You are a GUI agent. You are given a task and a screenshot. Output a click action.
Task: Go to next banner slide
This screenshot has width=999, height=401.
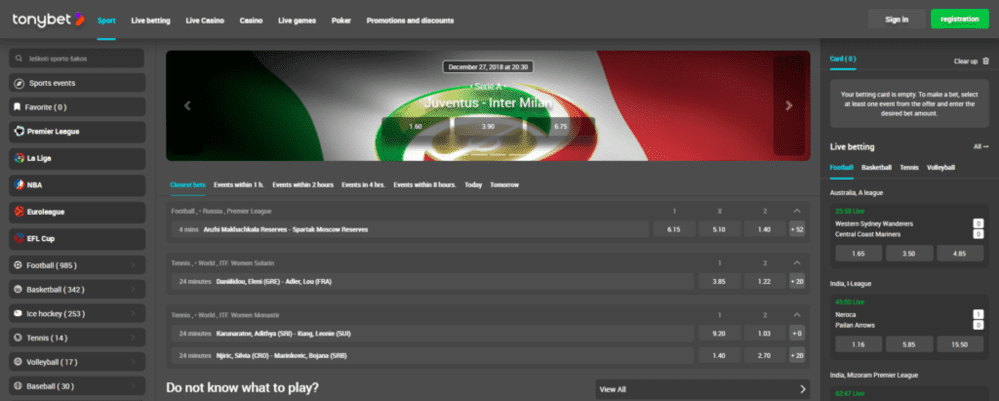789,106
